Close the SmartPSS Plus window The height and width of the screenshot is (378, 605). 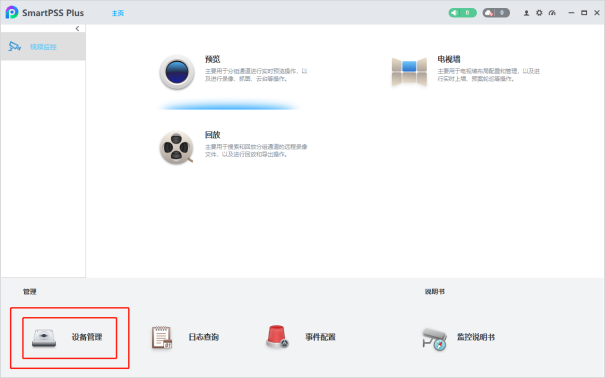(x=597, y=13)
